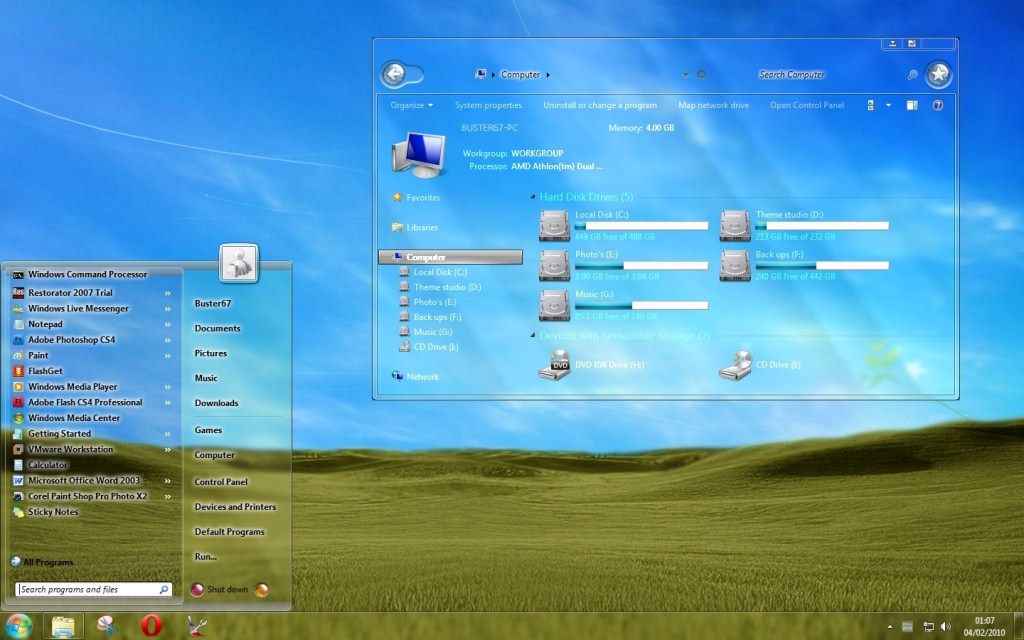1024x640 pixels.
Task: Click the volume speaker icon in system tray
Action: tap(945, 627)
